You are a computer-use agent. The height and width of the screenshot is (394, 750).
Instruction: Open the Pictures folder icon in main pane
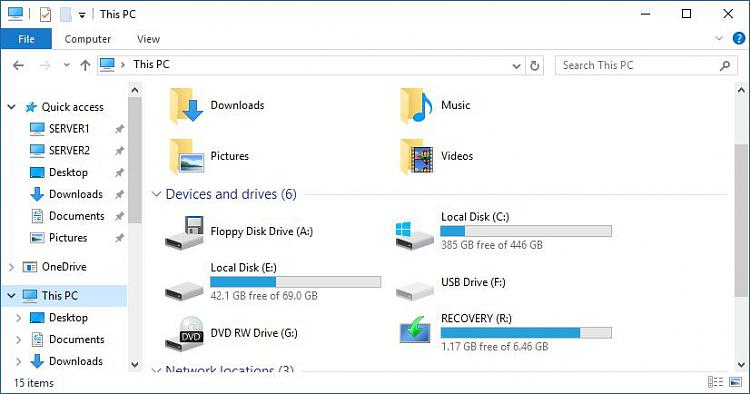[x=186, y=156]
